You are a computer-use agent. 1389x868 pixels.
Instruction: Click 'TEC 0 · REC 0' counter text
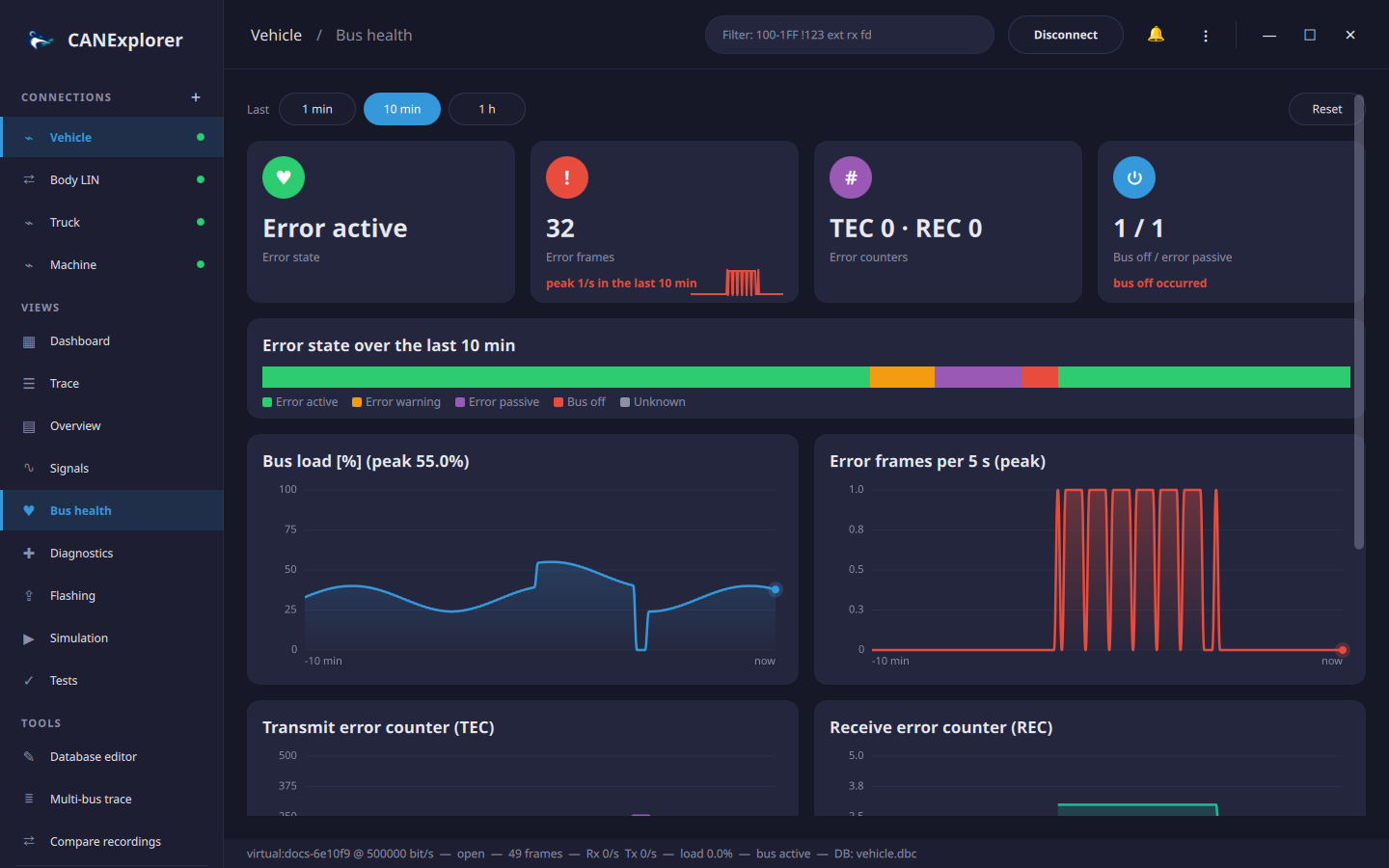tap(906, 229)
